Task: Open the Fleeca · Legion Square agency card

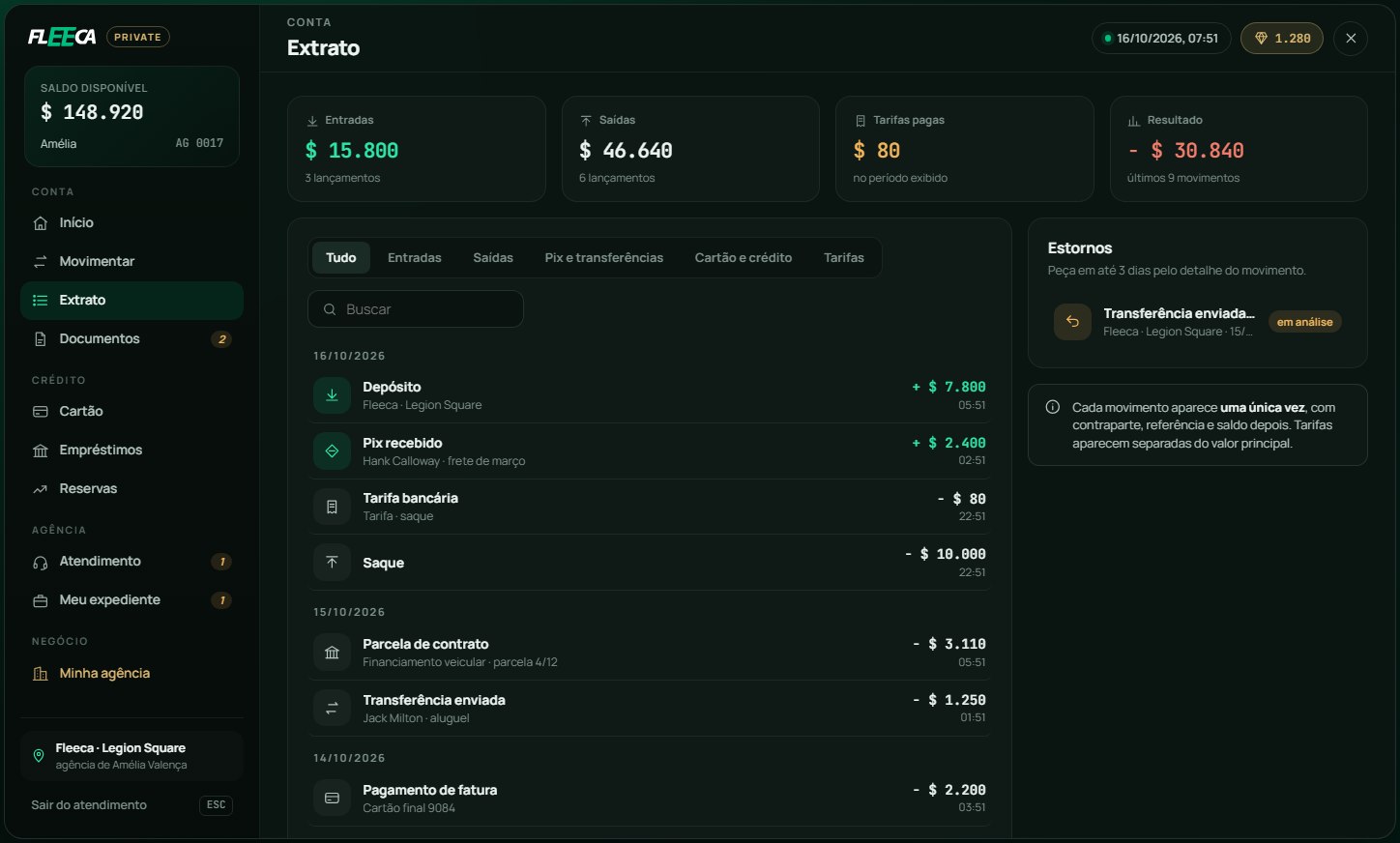Action: click(x=131, y=756)
